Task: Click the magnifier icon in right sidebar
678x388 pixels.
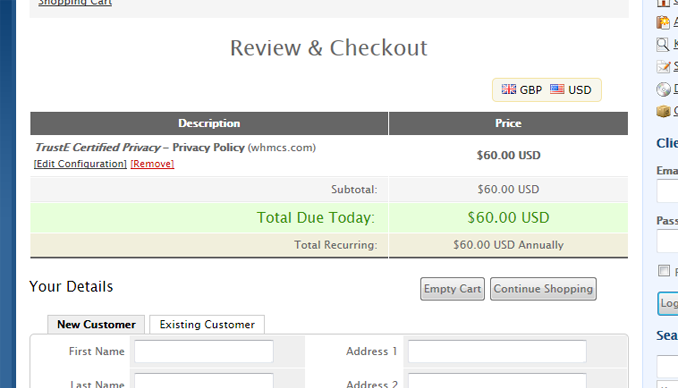Action: (662, 44)
